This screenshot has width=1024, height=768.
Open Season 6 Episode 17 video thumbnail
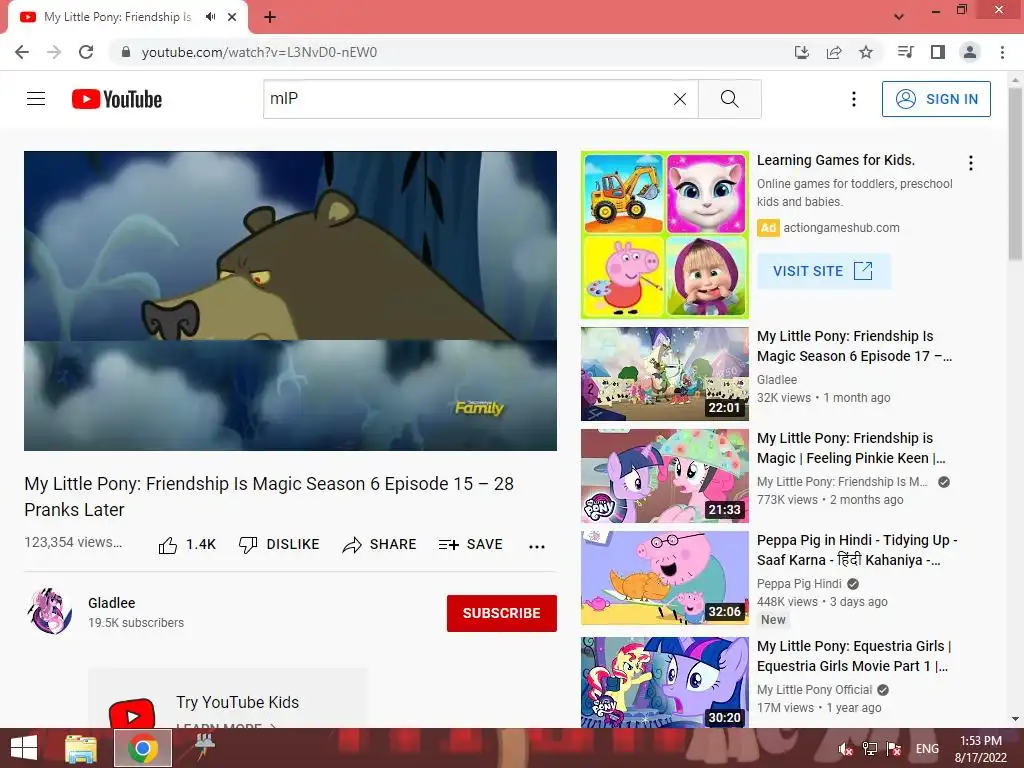(665, 374)
